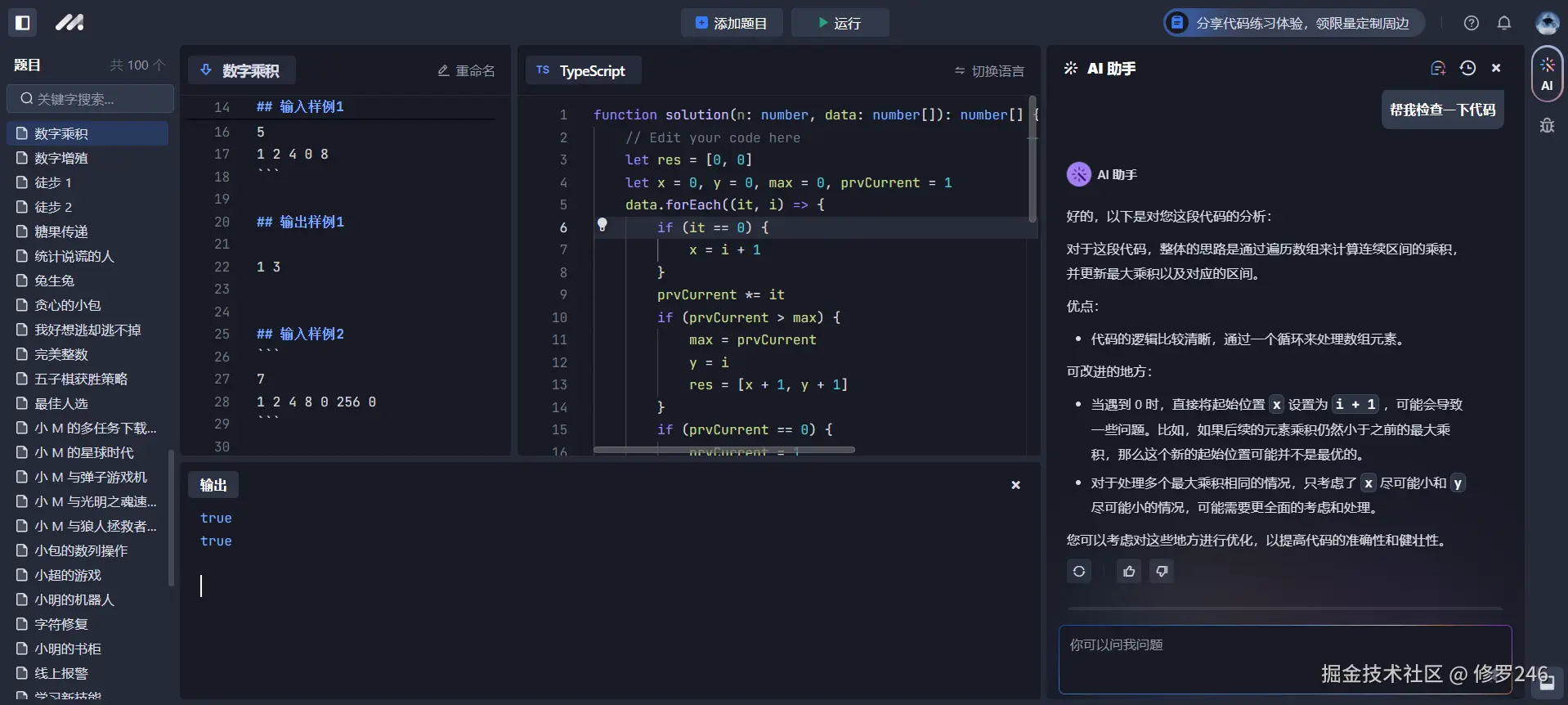Open the debug bug icon in right rail
Image resolution: width=1568 pixels, height=705 pixels.
click(x=1547, y=125)
